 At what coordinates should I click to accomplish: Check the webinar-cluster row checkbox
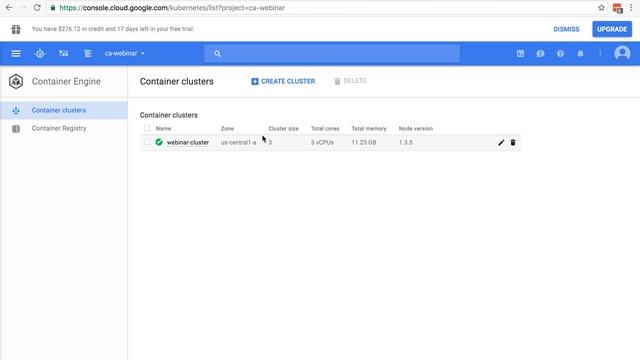click(x=147, y=142)
